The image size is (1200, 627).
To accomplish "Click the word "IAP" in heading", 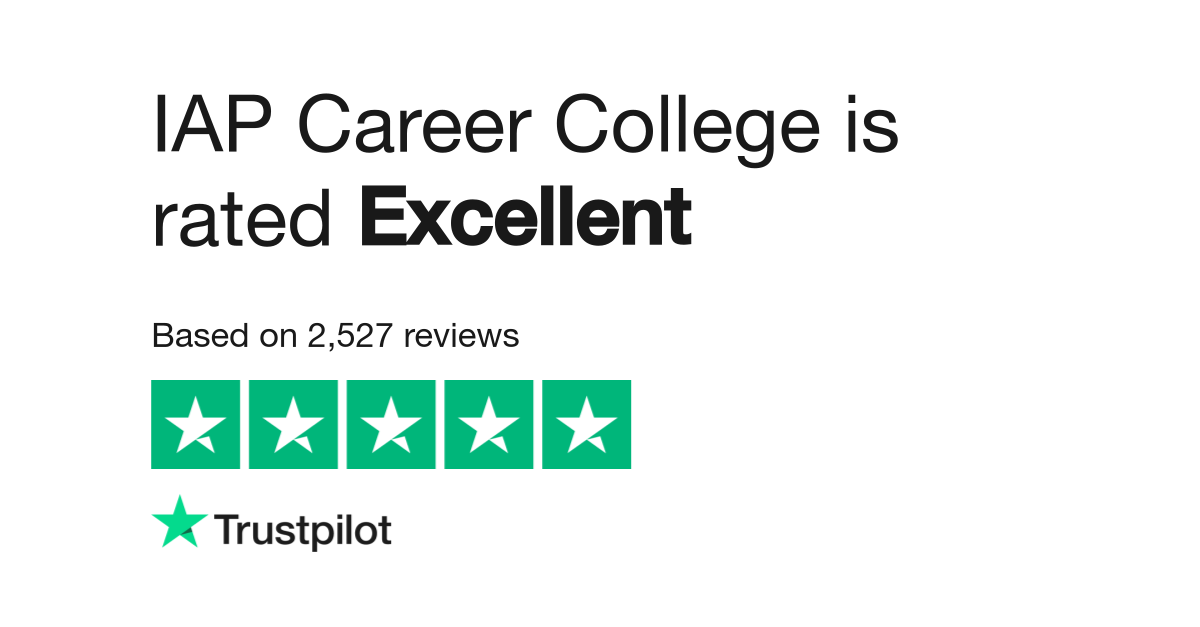I will coord(213,128).
